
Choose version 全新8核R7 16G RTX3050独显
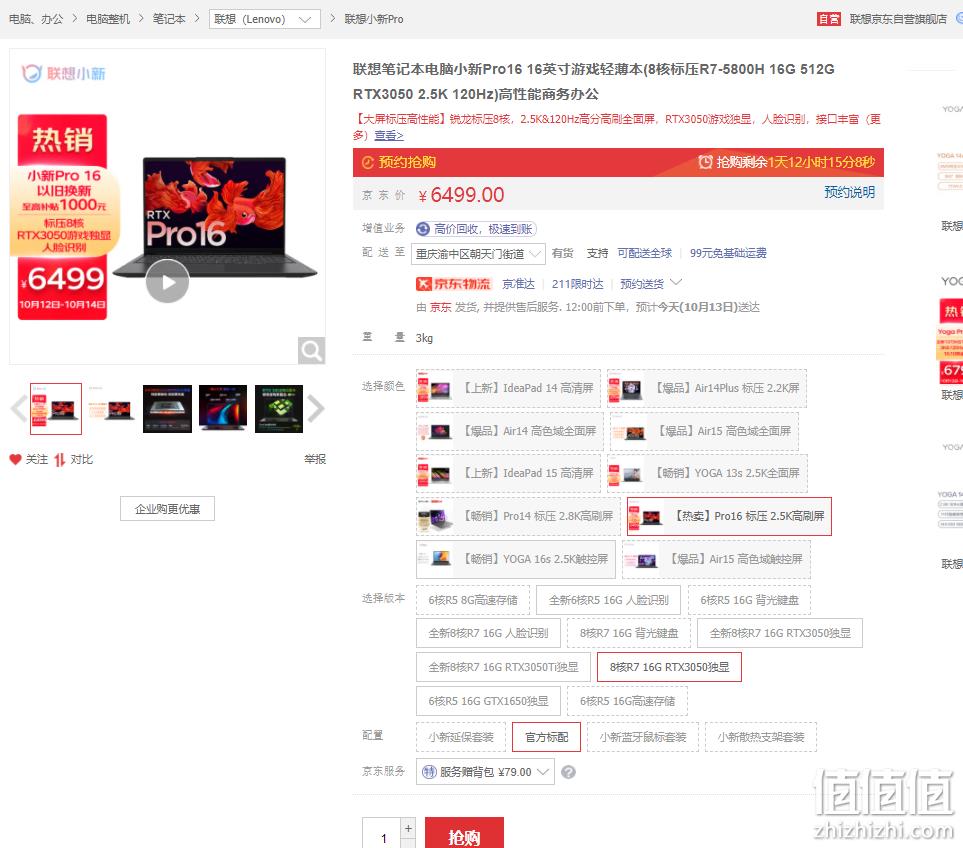coord(780,633)
